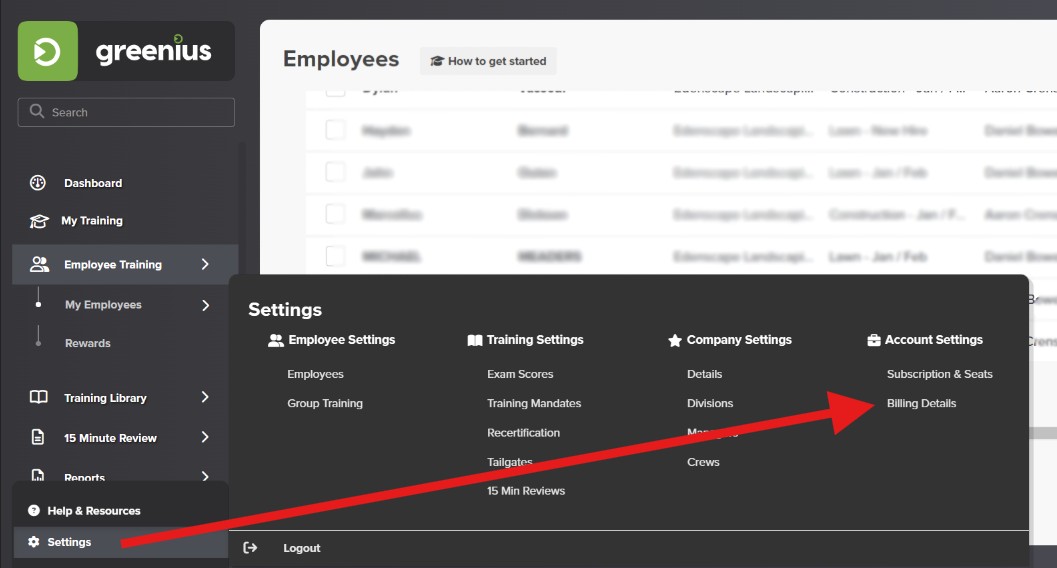Viewport: 1057px width, 568px height.
Task: Open Recertification settings
Action: coord(523,433)
